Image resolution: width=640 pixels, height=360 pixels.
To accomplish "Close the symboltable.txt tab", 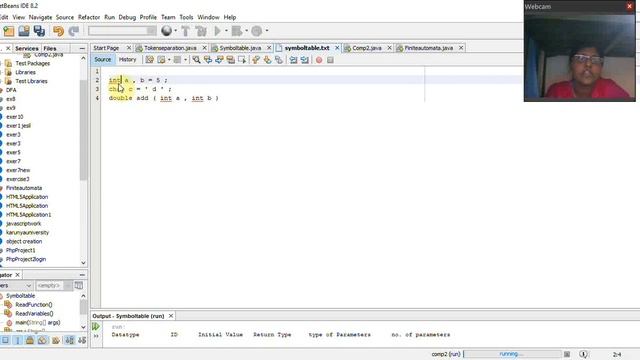I will coord(337,48).
